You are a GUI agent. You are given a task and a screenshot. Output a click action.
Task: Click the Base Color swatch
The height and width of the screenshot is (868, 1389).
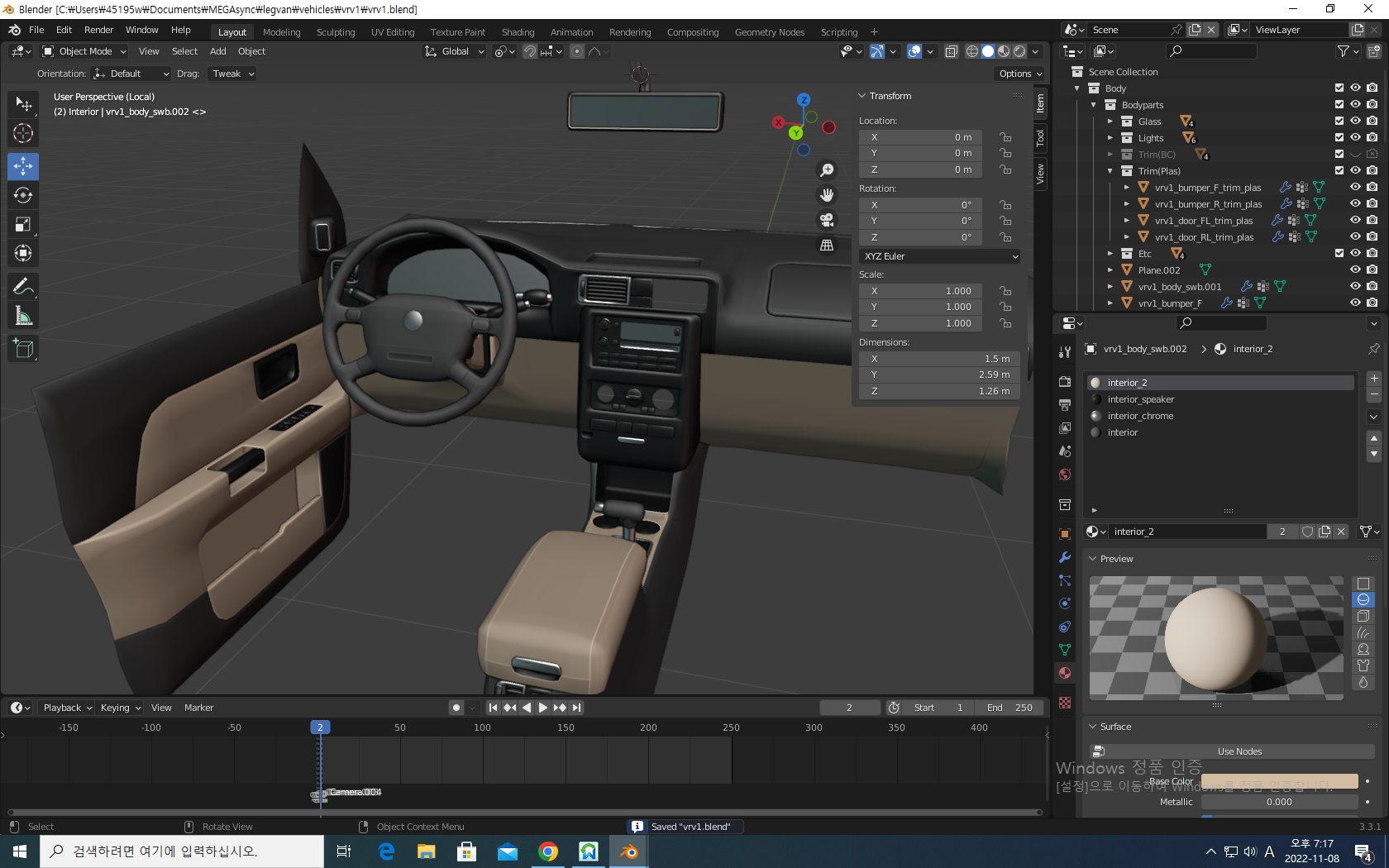tap(1279, 781)
